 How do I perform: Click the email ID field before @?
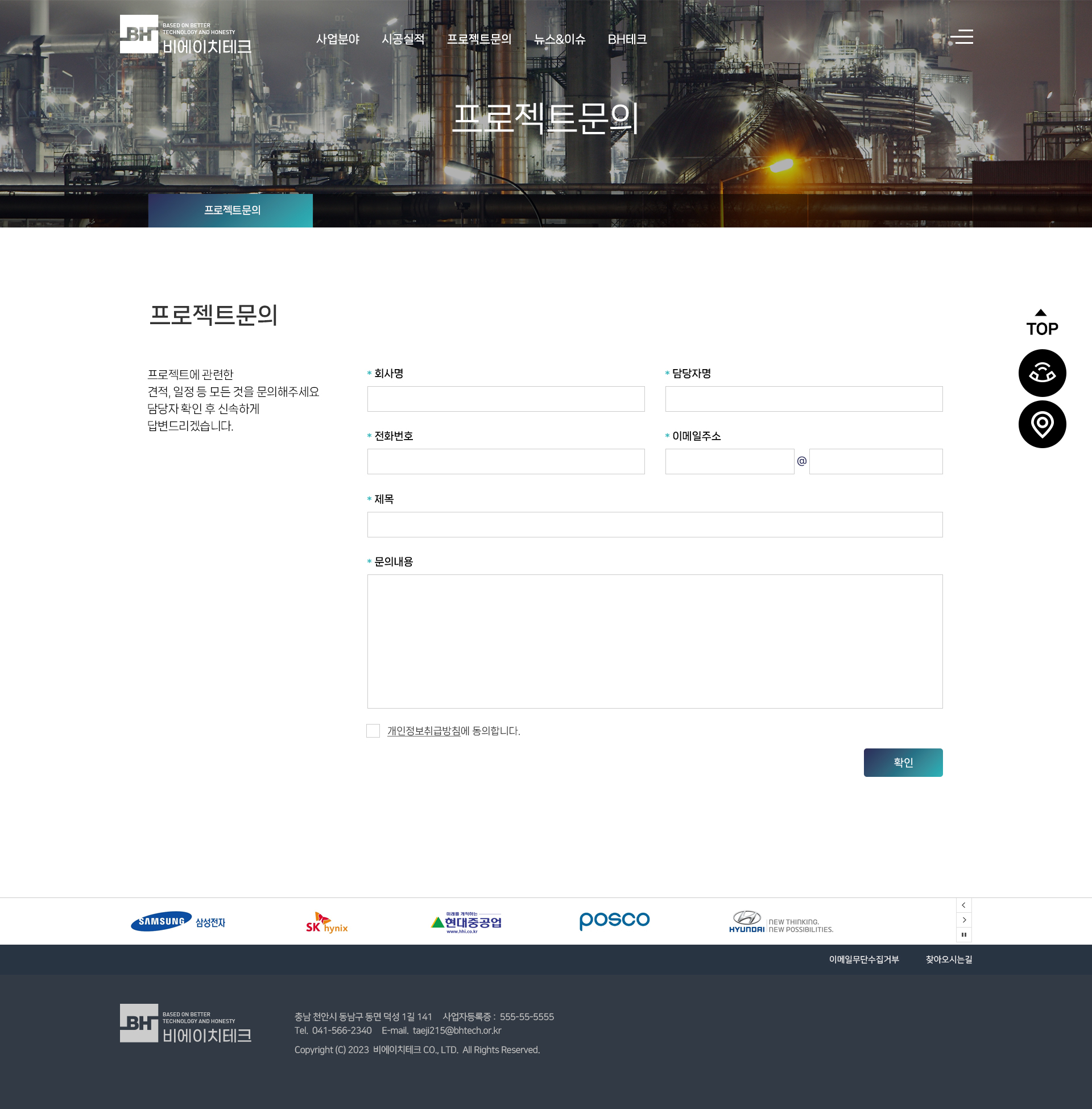730,462
